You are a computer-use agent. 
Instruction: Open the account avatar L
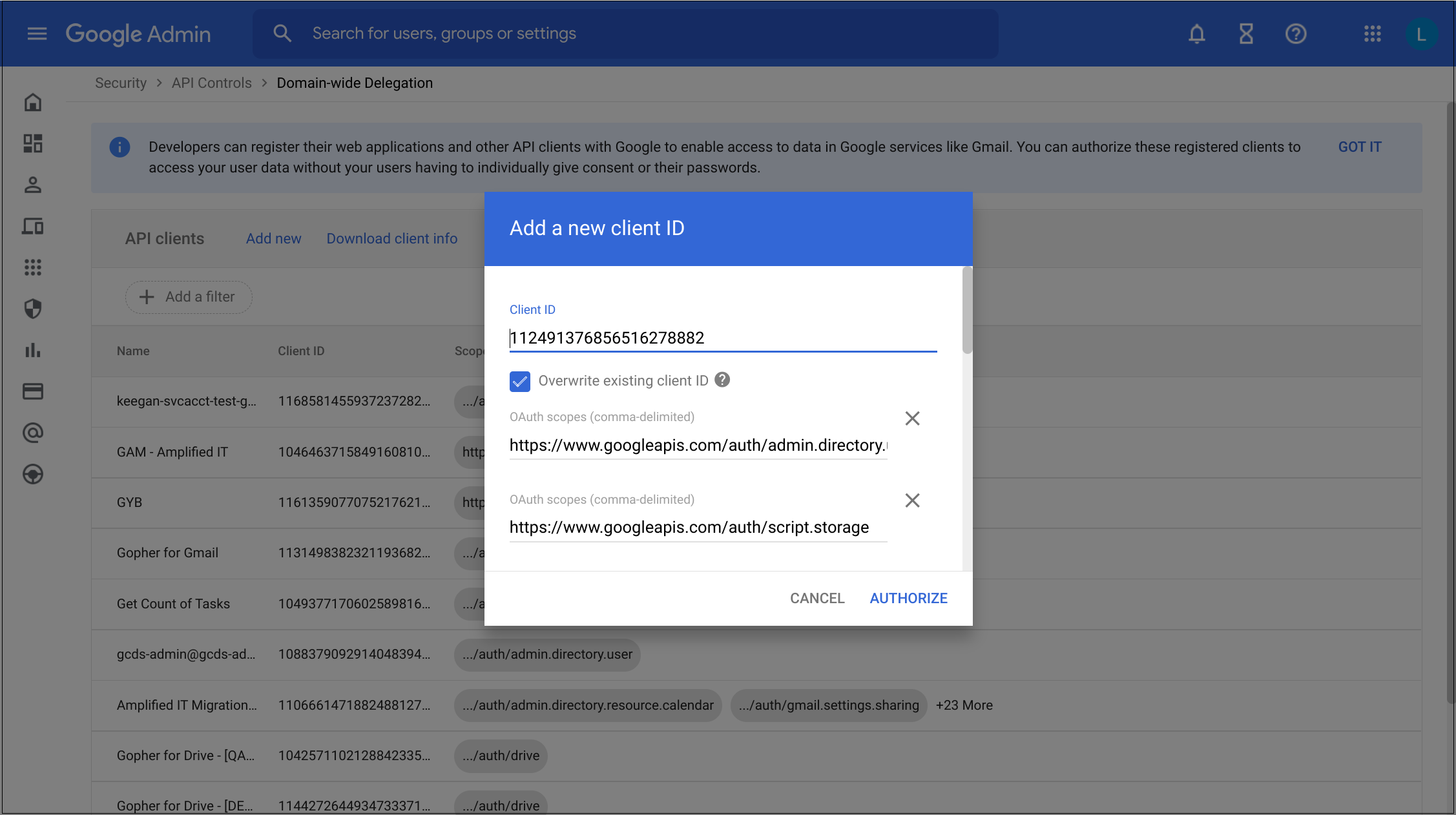click(x=1421, y=34)
